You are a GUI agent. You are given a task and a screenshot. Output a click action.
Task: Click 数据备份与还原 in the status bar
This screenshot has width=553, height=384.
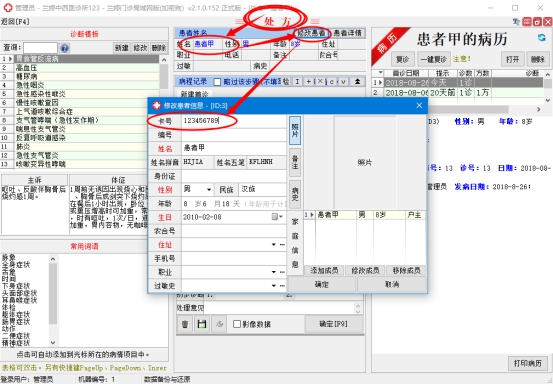167,379
